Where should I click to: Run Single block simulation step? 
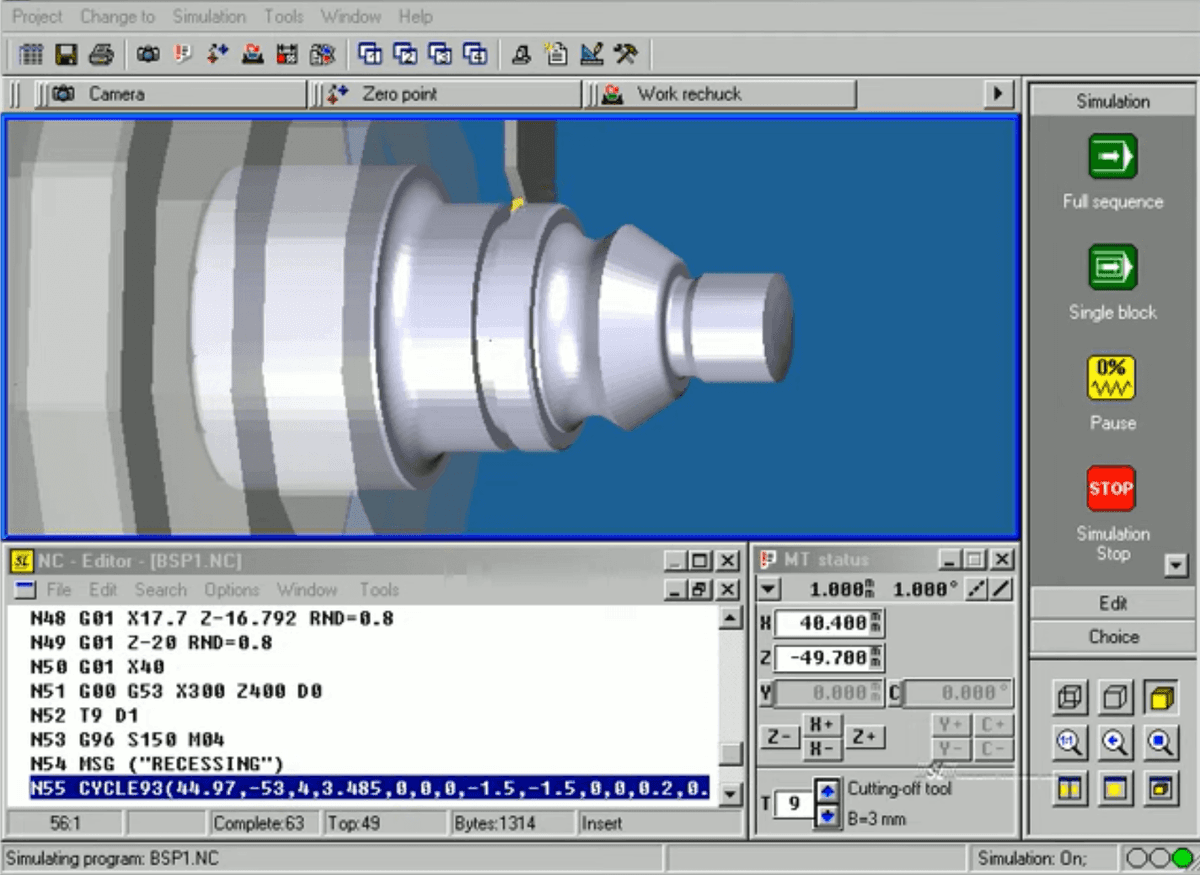(1112, 268)
